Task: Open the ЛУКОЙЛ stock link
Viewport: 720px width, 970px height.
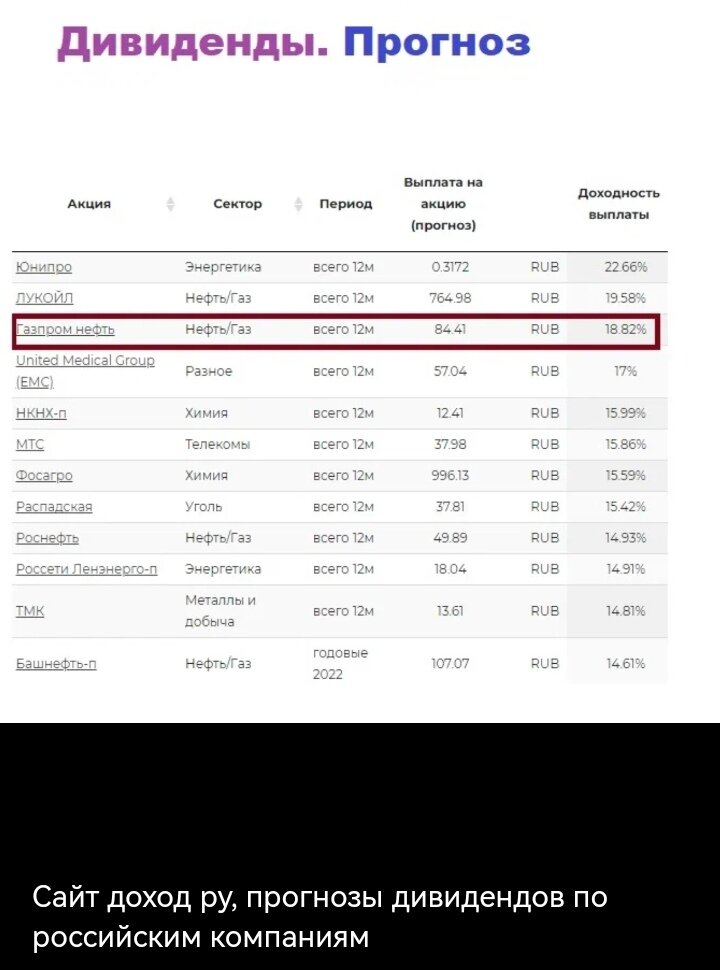Action: (44, 298)
